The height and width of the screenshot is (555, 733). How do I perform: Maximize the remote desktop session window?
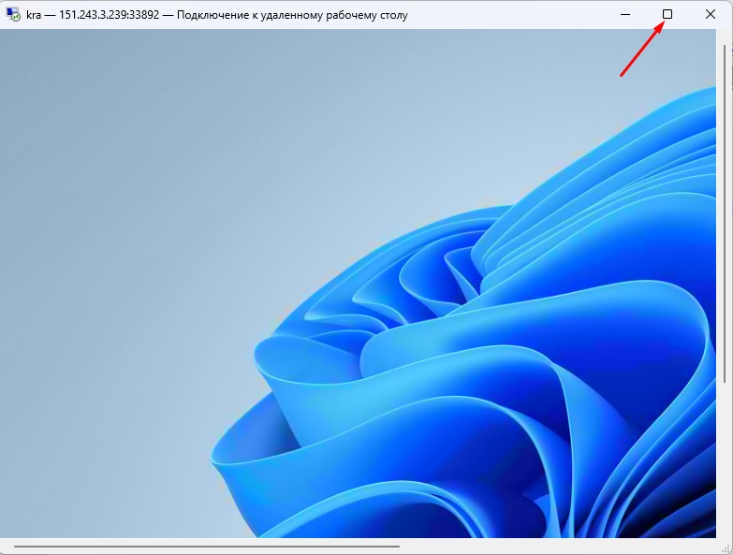668,14
